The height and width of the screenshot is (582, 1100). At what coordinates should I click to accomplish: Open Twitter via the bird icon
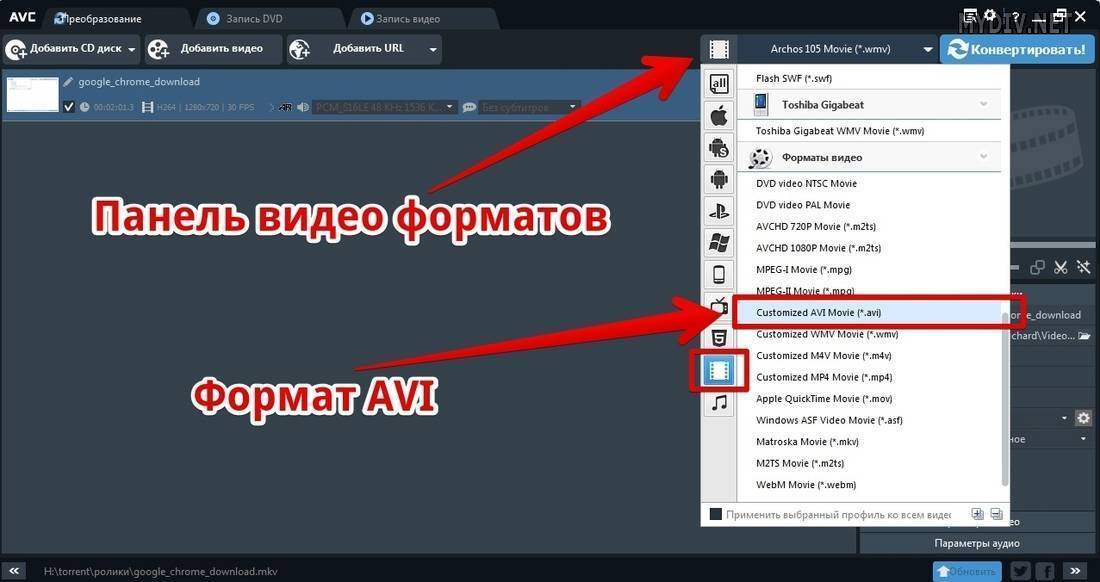[1021, 571]
